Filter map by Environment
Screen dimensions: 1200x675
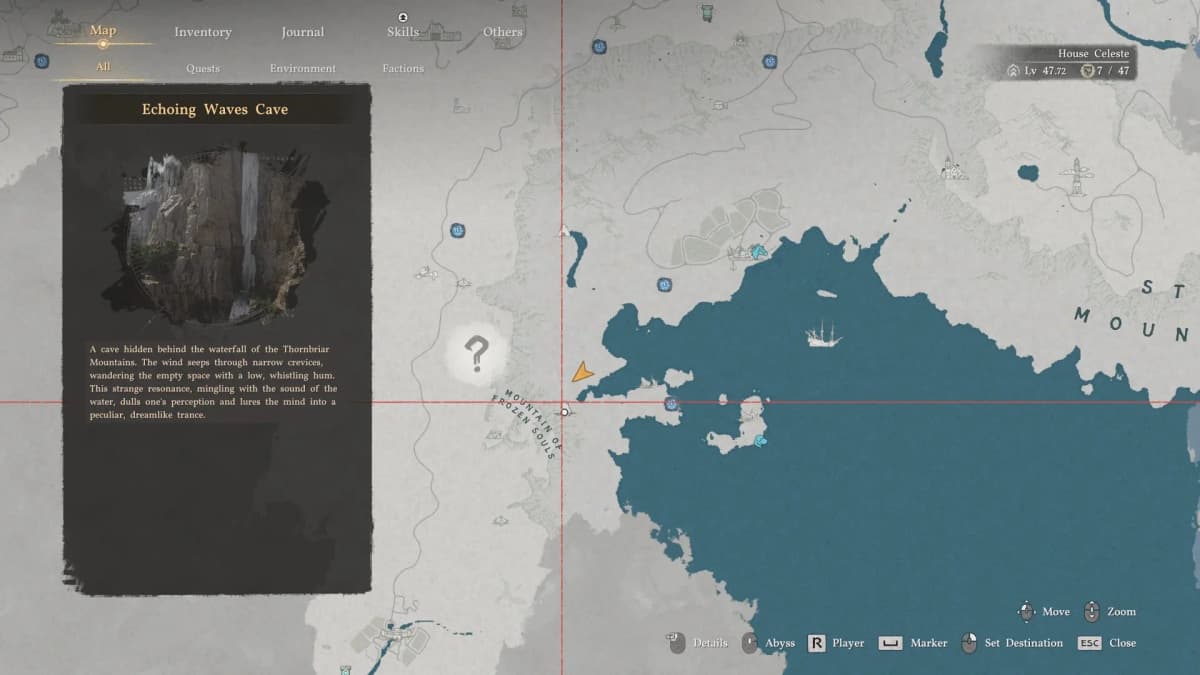[303, 69]
